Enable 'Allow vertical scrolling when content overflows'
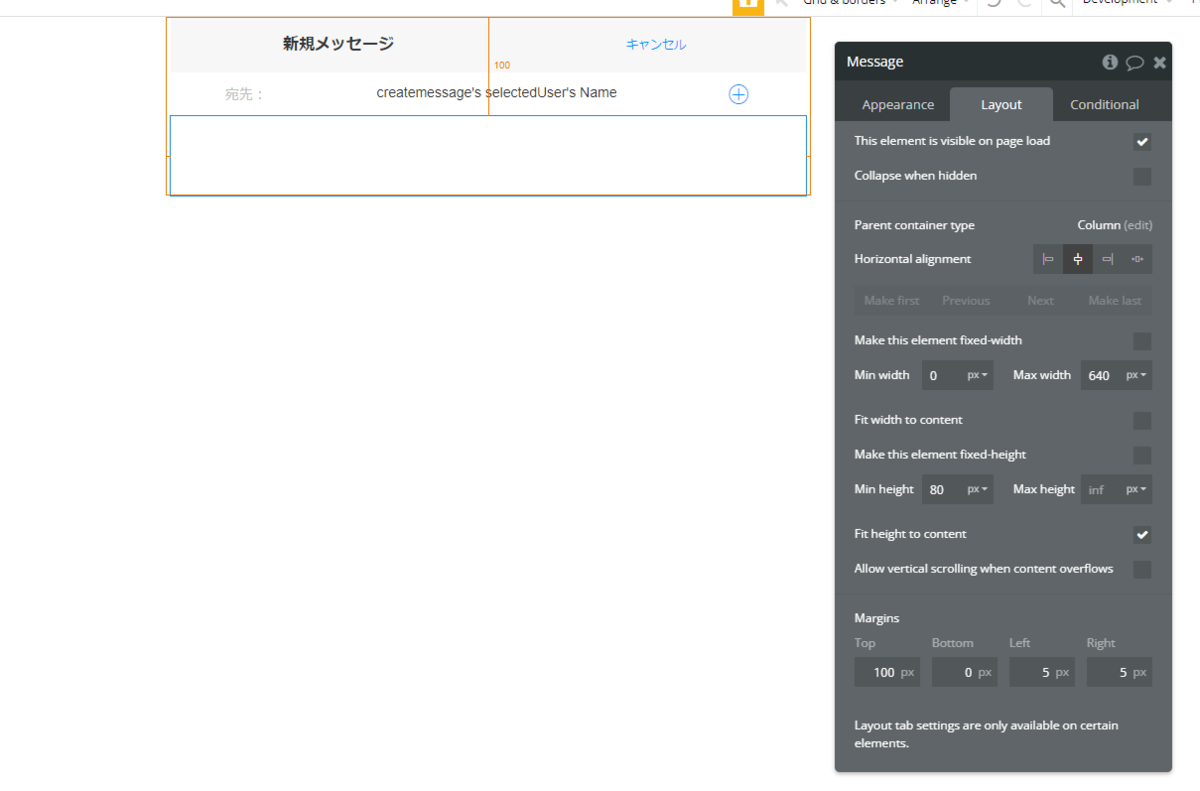The width and height of the screenshot is (1200, 791). pyautogui.click(x=1142, y=570)
